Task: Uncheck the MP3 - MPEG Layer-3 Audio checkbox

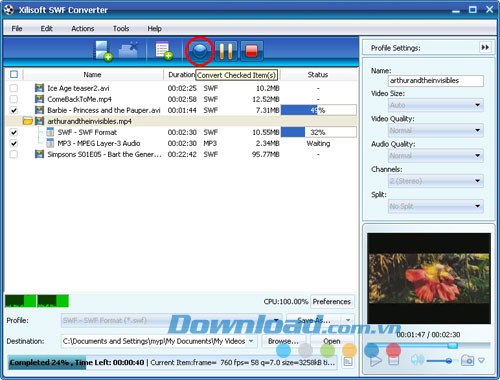Action: 13,143
